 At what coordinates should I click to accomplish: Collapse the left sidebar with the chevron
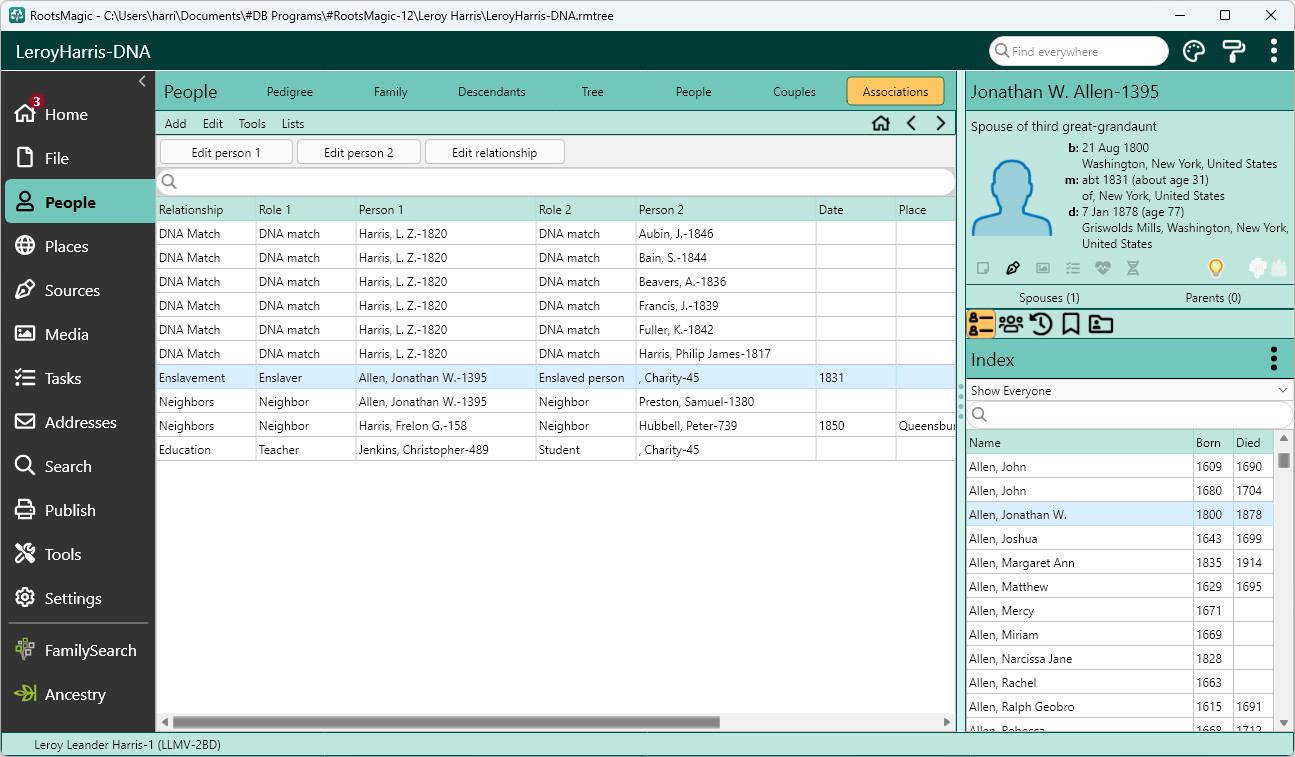click(142, 81)
